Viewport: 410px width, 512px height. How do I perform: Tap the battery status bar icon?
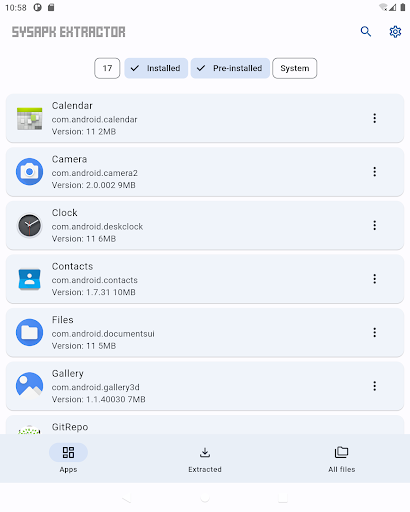[403, 7]
